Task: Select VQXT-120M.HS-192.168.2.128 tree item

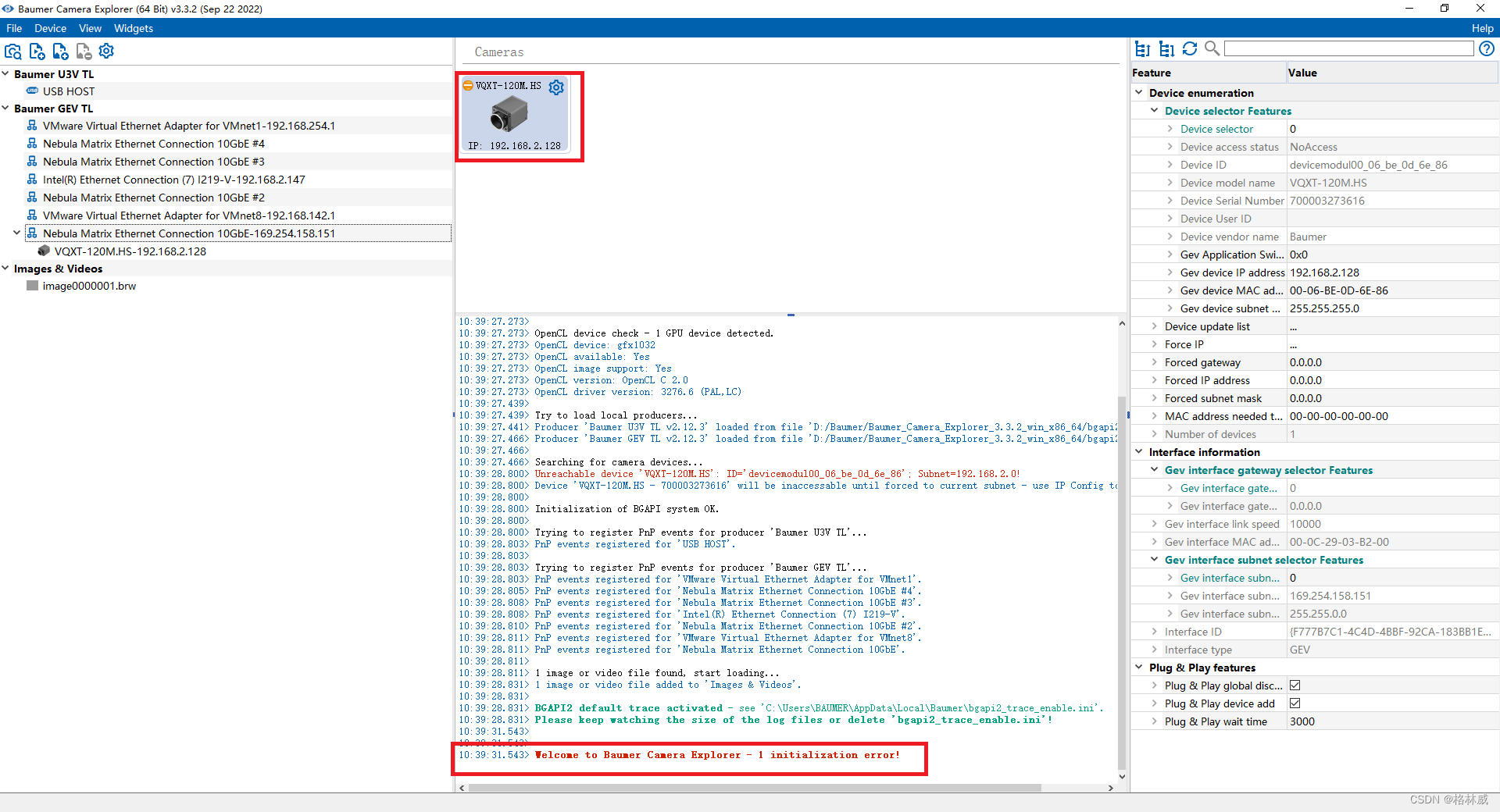Action: [130, 251]
